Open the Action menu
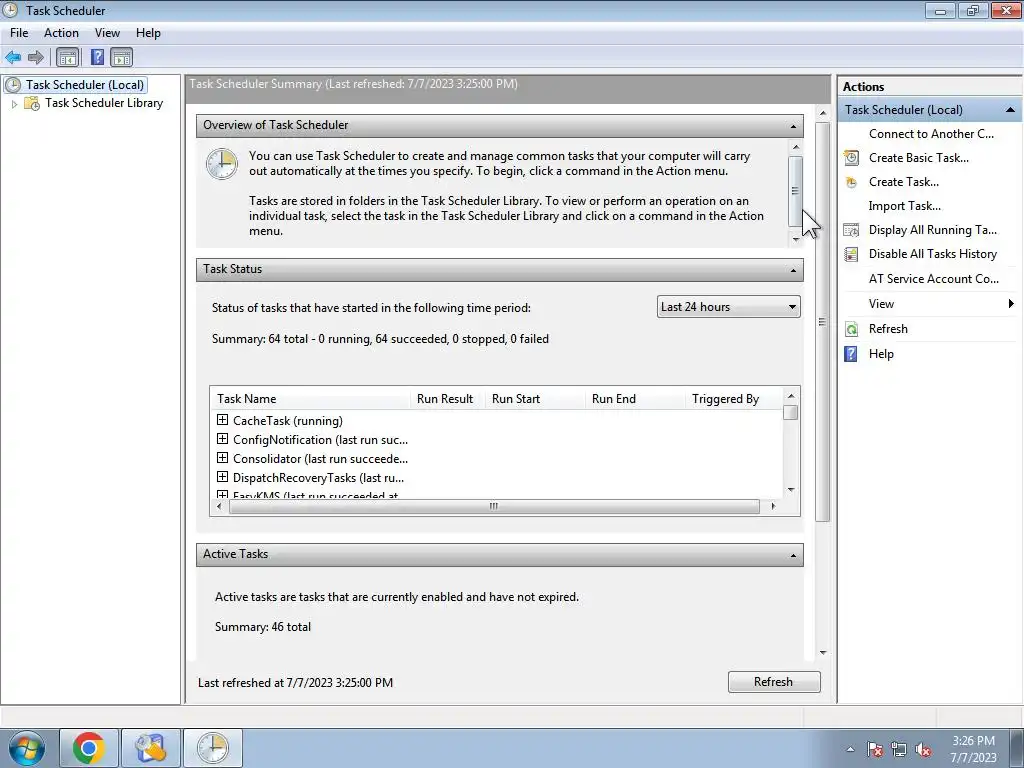This screenshot has width=1024, height=768. pyautogui.click(x=61, y=33)
